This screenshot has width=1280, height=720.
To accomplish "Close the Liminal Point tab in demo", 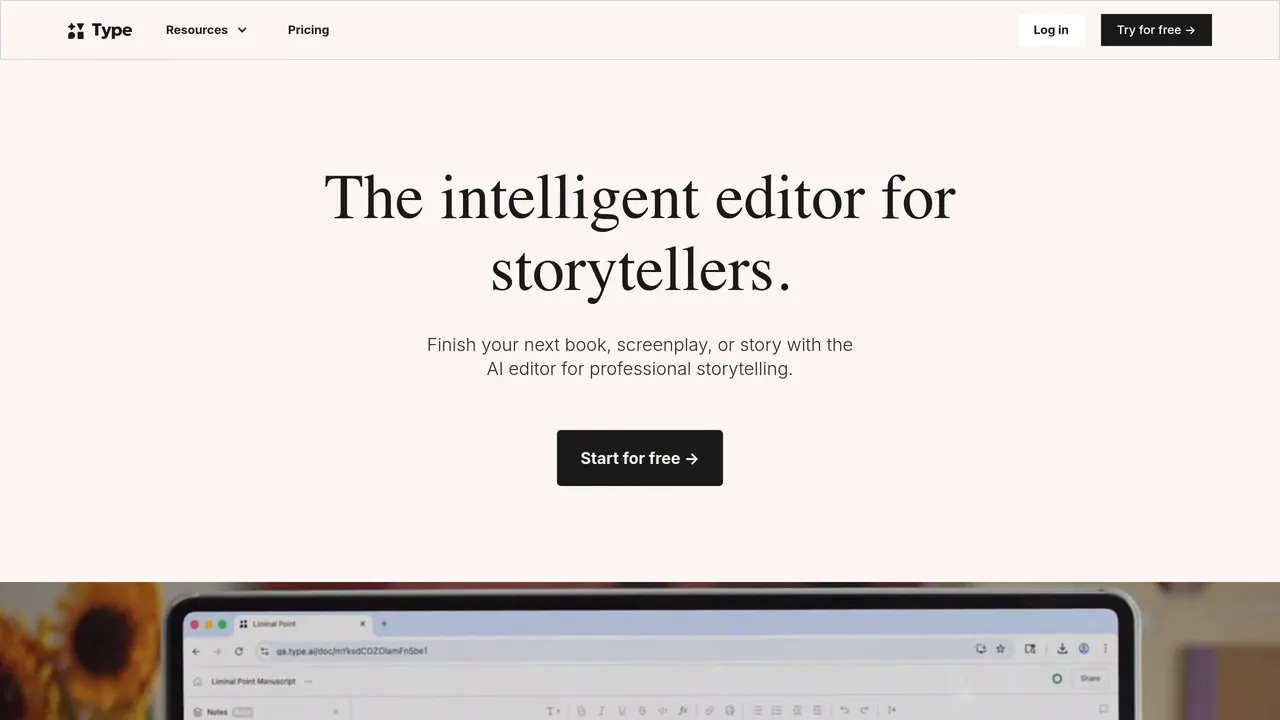I will pyautogui.click(x=363, y=624).
